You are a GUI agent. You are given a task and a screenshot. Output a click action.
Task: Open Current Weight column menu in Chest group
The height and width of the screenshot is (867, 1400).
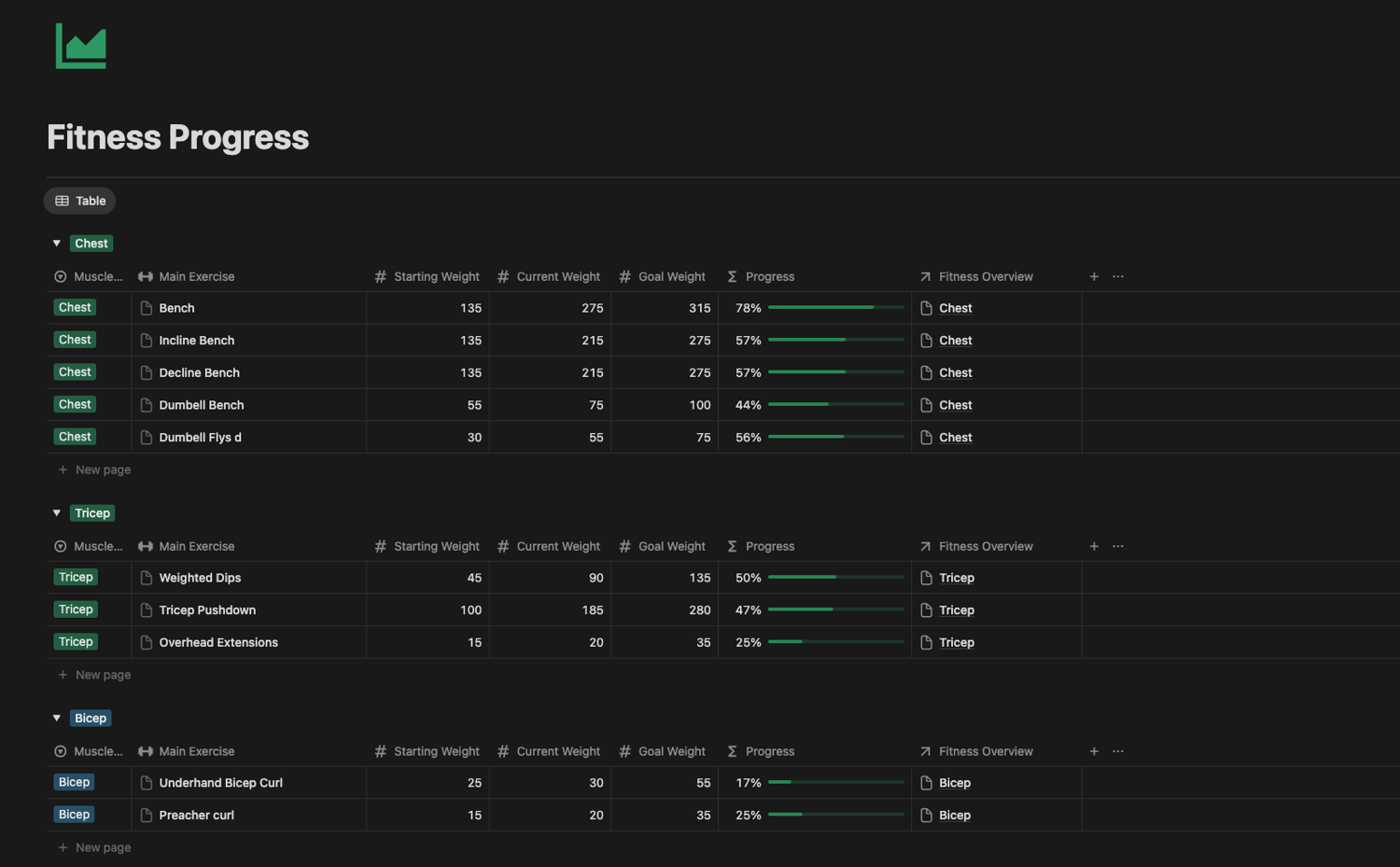550,276
